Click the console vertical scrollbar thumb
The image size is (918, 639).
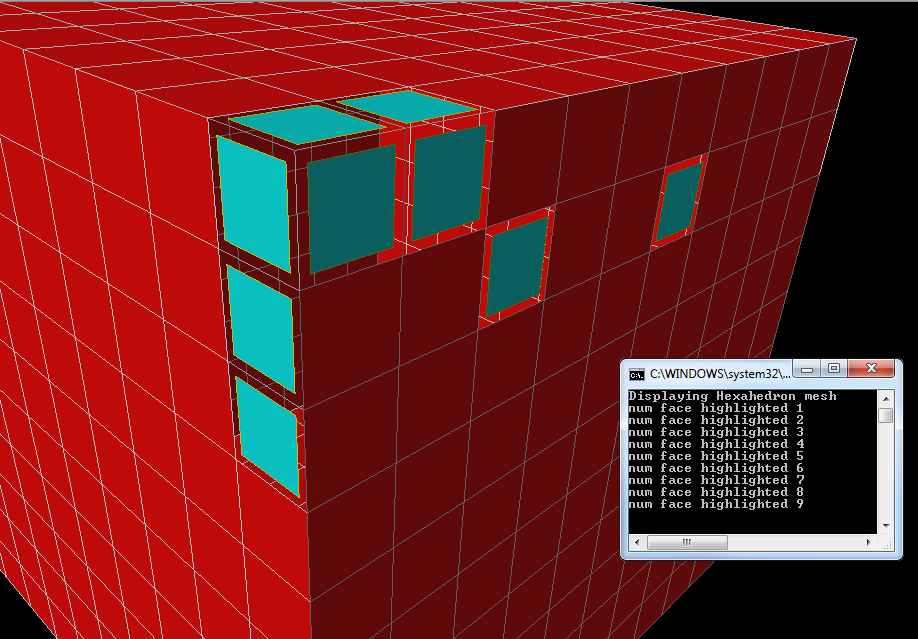[885, 415]
